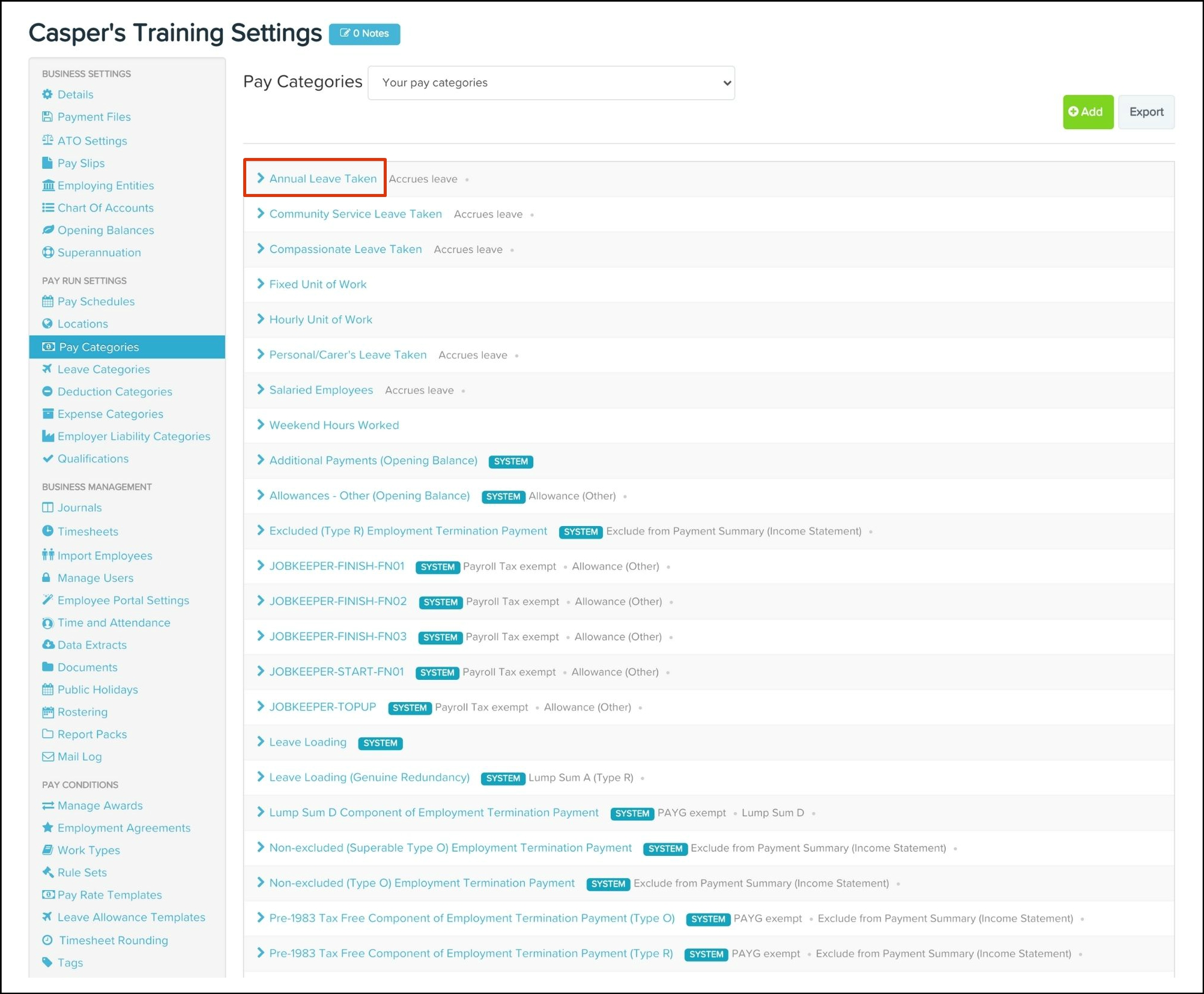Click the bank building icon for Employing Entities
The width and height of the screenshot is (1204, 994).
coord(48,185)
